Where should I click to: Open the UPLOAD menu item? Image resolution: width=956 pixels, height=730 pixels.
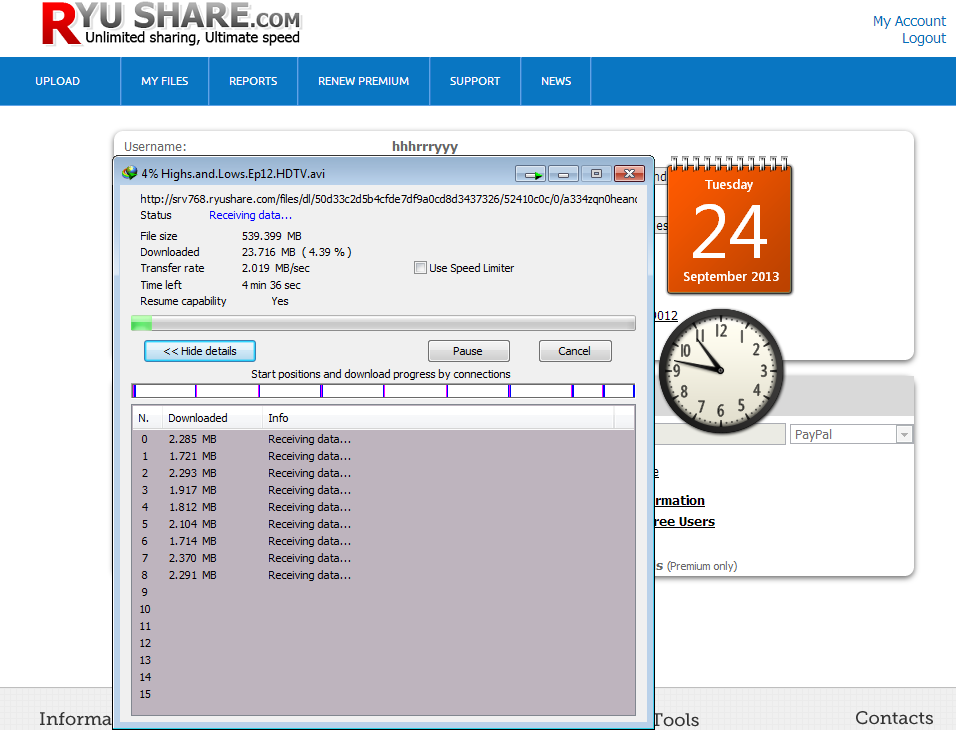coord(57,81)
